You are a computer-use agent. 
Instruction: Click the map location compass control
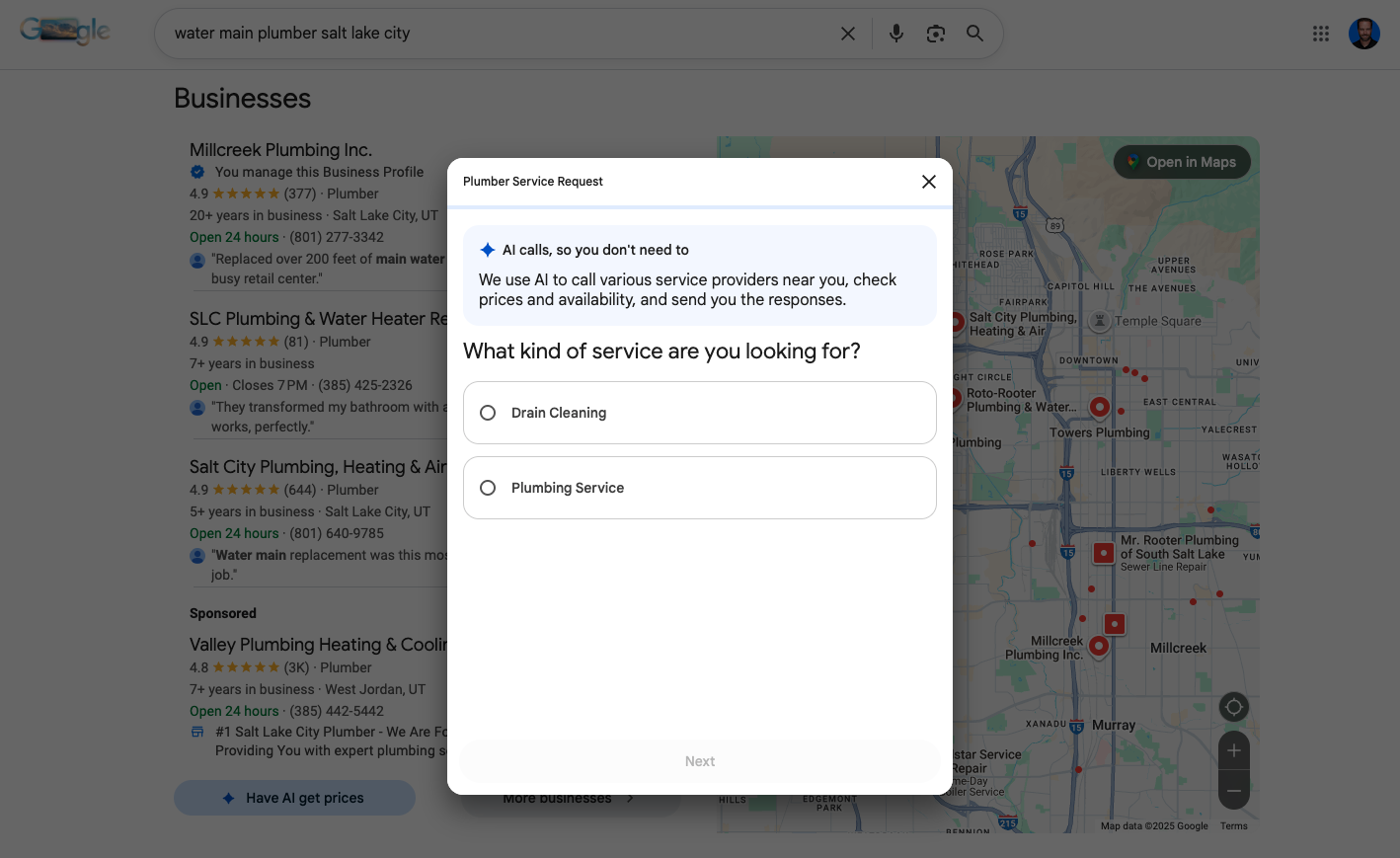[x=1233, y=706]
